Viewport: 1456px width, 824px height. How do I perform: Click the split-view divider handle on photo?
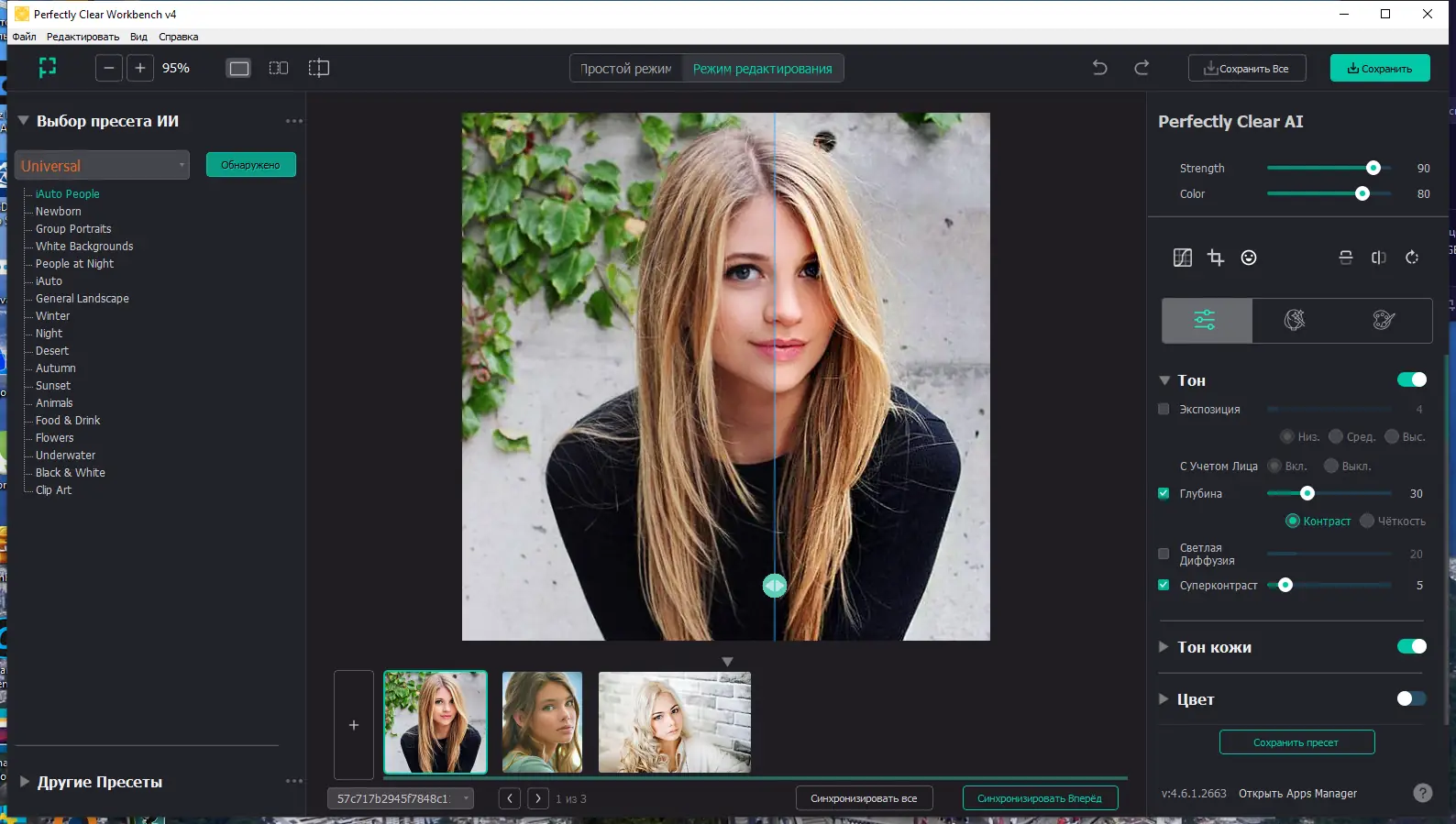tap(775, 586)
